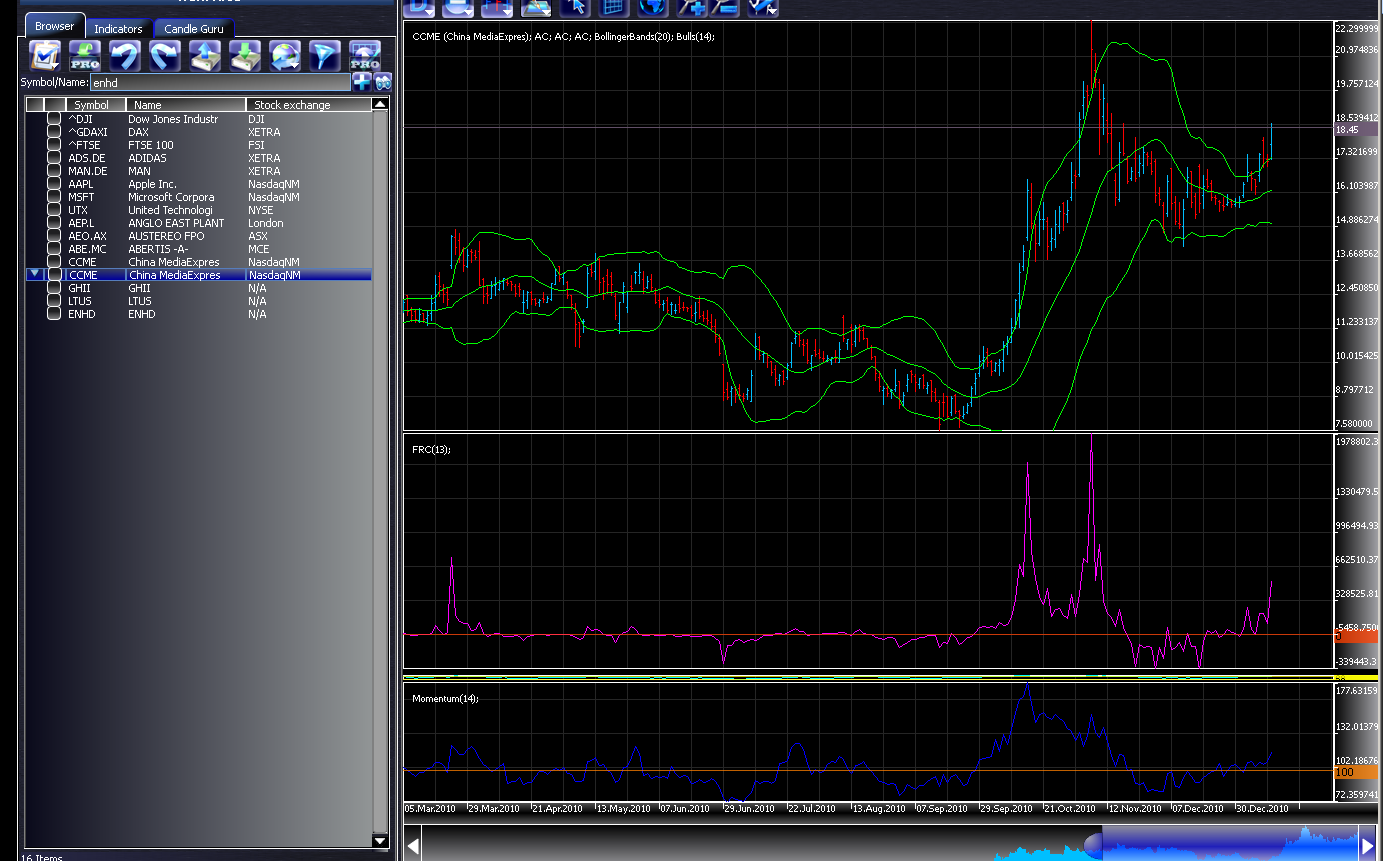Check the AAPL Apple Inc. checkbox

click(x=54, y=184)
